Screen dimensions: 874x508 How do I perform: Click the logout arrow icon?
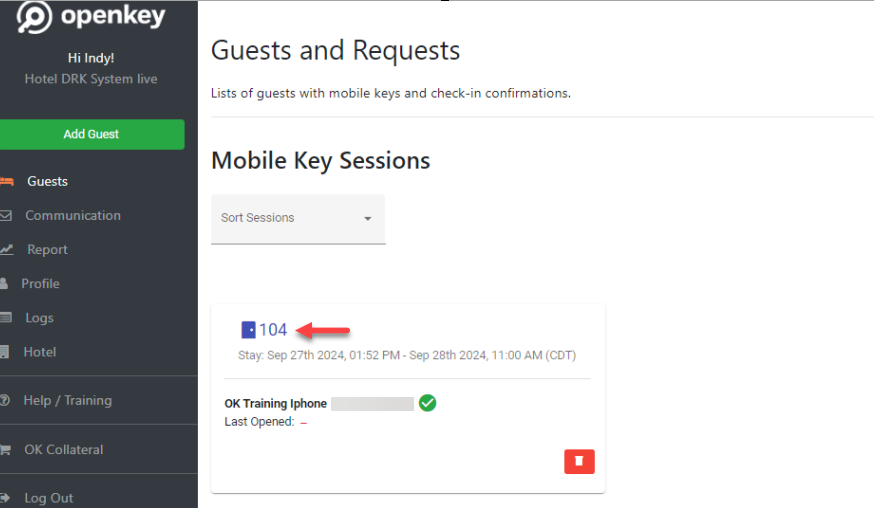pos(5,498)
